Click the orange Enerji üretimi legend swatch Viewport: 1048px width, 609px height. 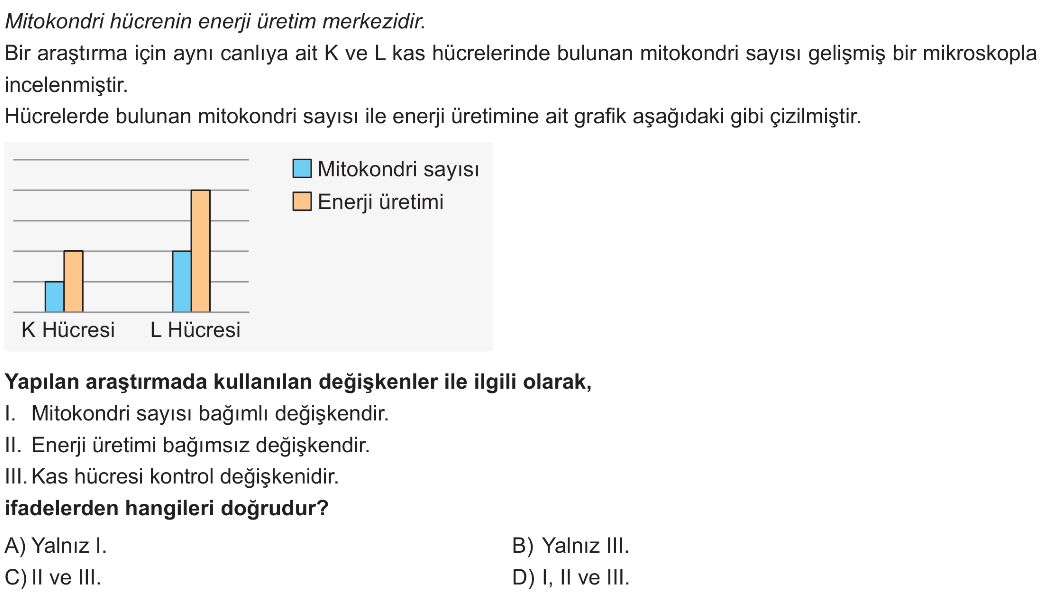click(x=302, y=201)
